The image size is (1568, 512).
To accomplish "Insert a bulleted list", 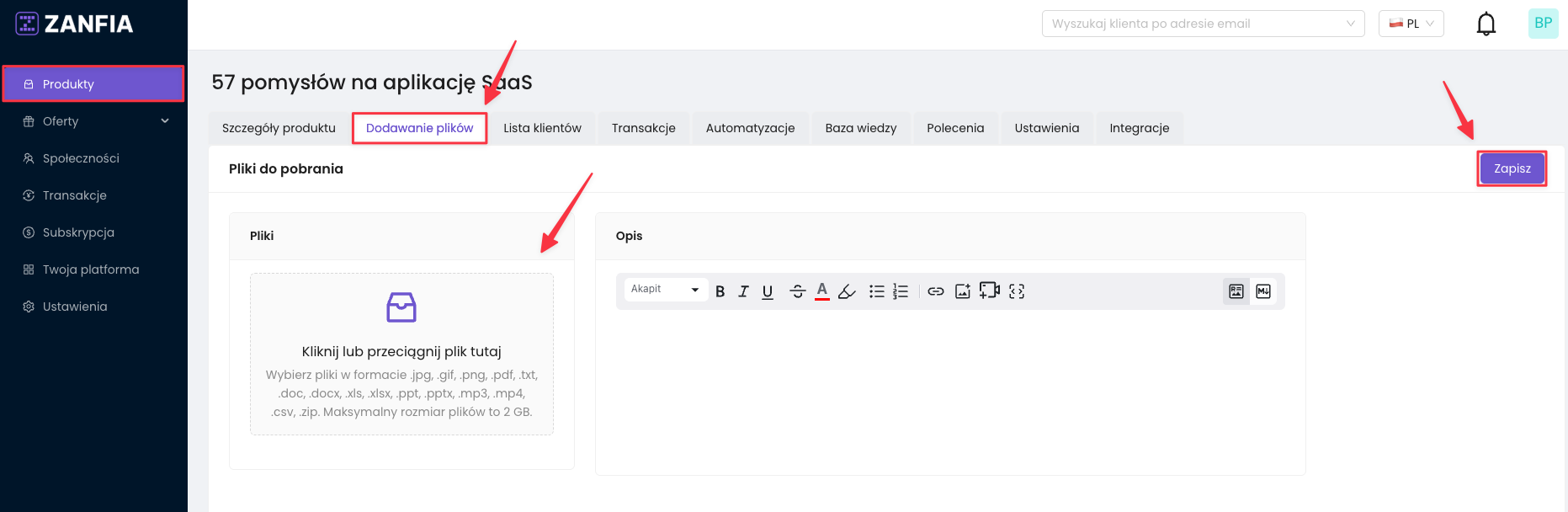I will [876, 291].
